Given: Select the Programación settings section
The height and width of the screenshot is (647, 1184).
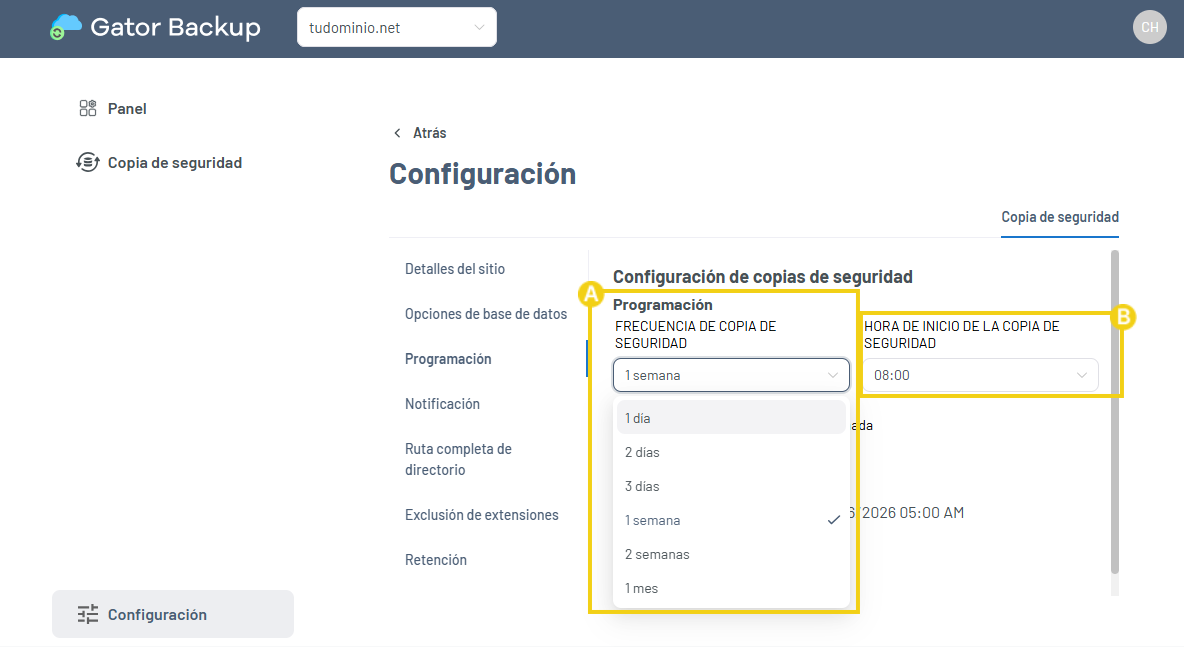Looking at the screenshot, I should tap(448, 359).
